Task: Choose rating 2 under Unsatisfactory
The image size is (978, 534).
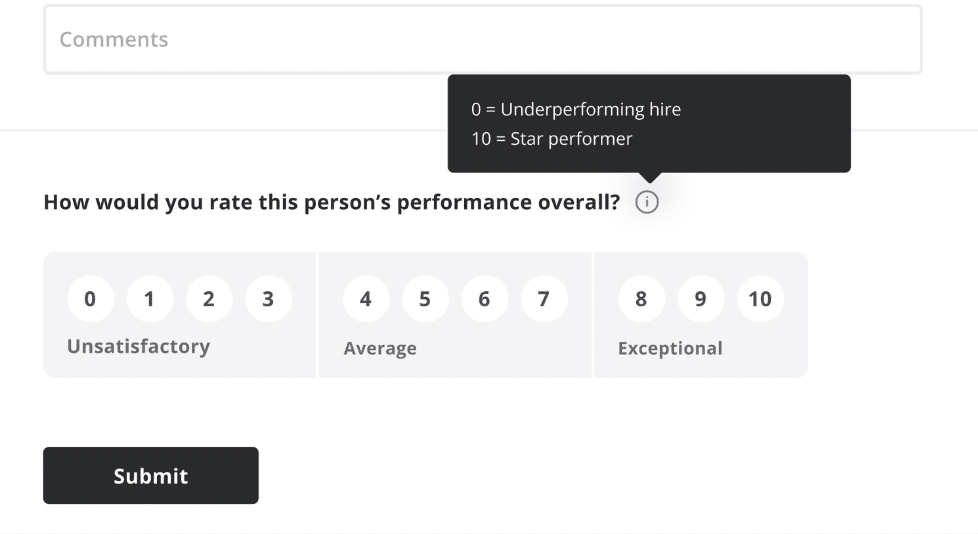Action: pyautogui.click(x=209, y=299)
